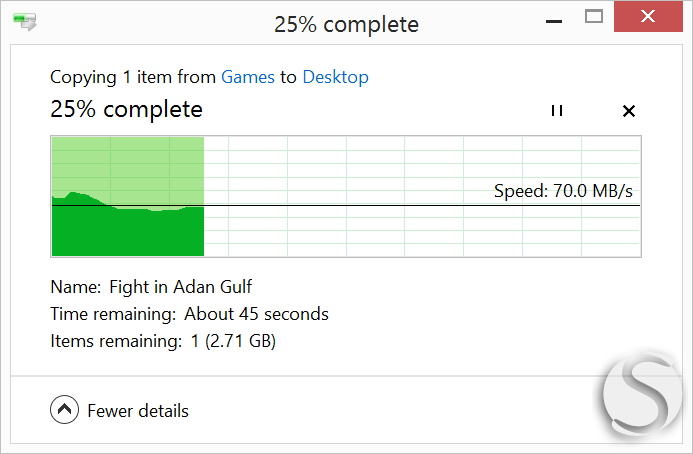Screen dimensions: 693x454
Task: Minimize the copy progress window
Action: point(554,21)
